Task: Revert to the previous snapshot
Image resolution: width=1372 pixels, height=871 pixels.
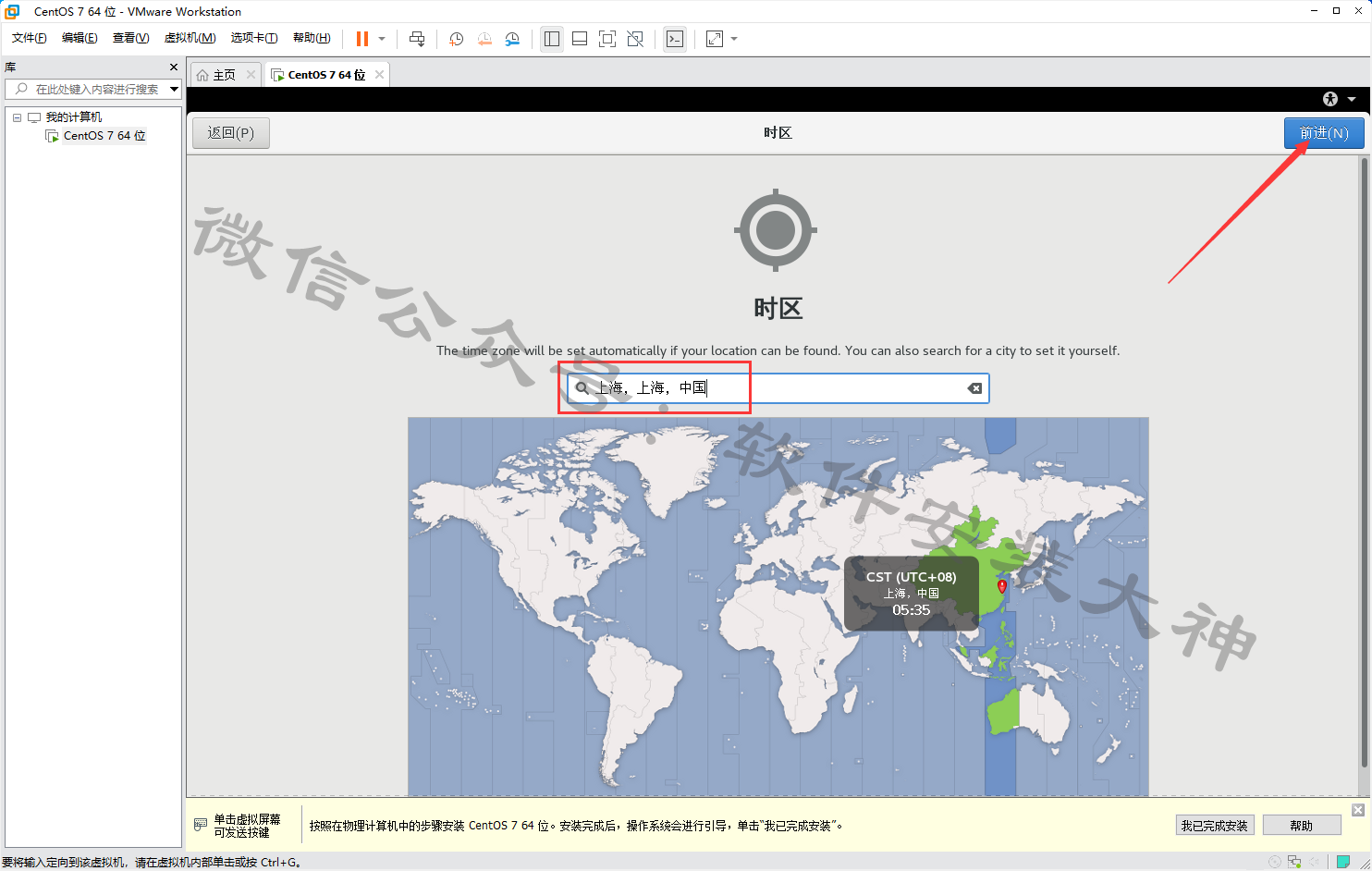Action: pyautogui.click(x=484, y=39)
